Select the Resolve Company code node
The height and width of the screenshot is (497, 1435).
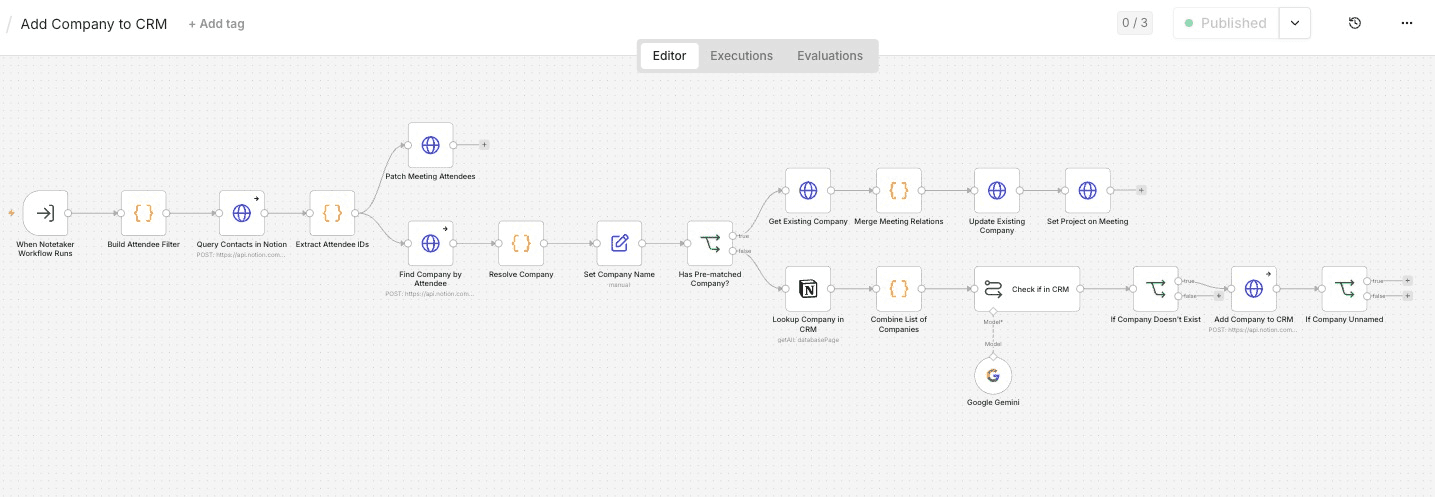pos(521,243)
